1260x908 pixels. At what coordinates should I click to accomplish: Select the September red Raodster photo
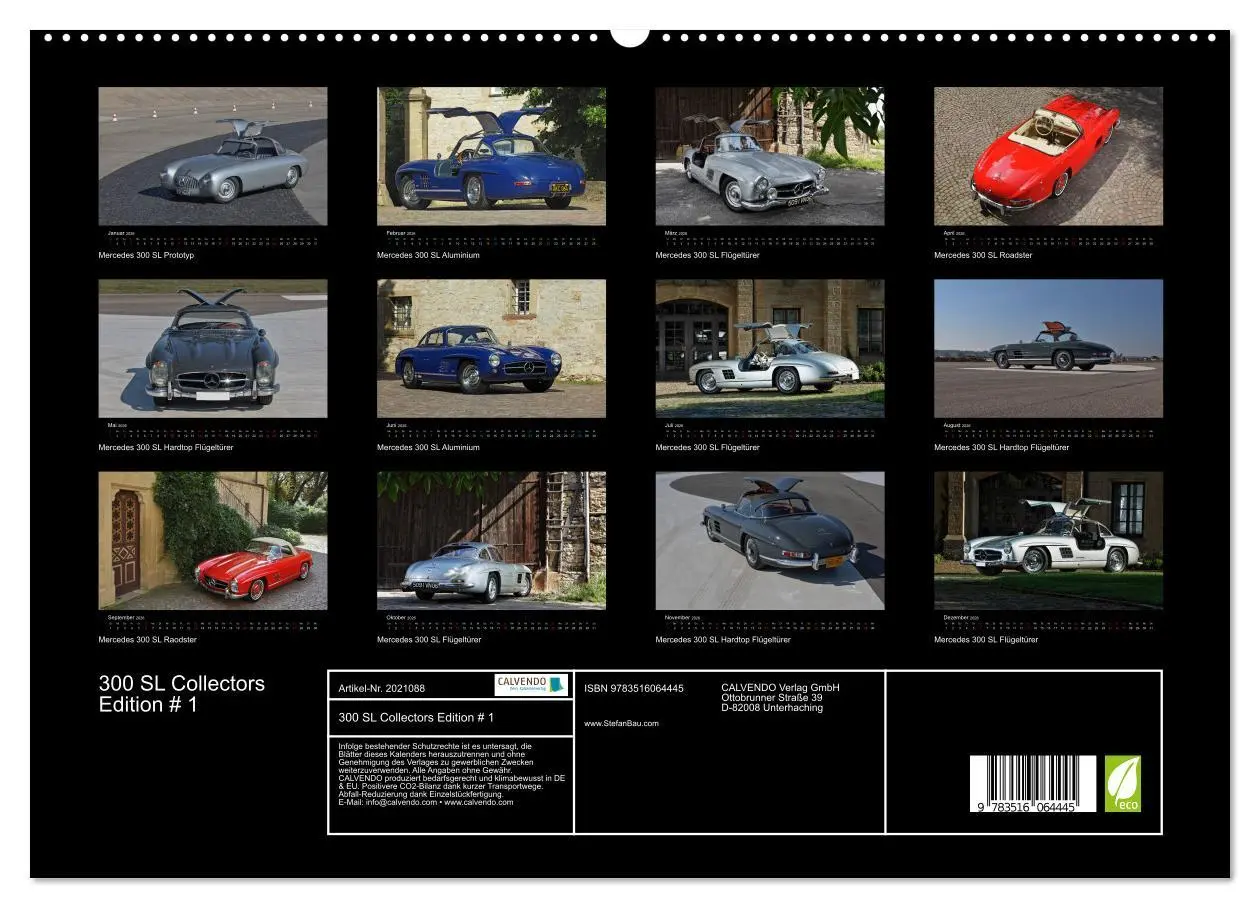click(212, 540)
